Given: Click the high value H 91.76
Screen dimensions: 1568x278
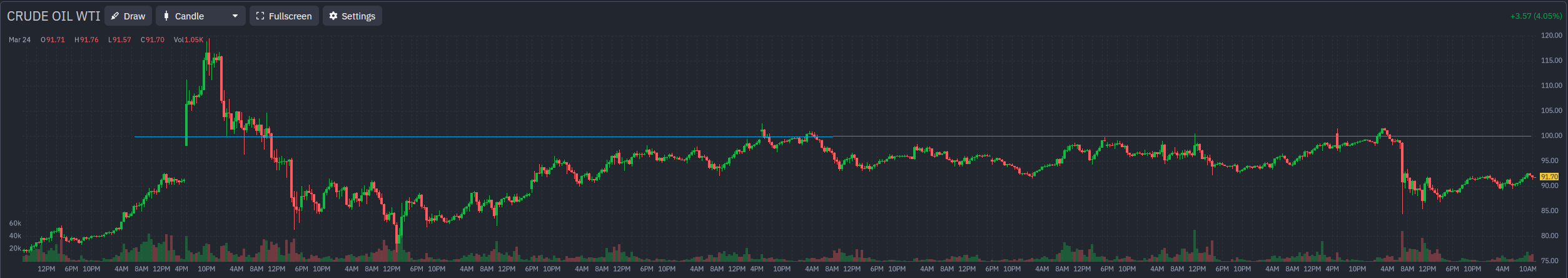Looking at the screenshot, I should 86,39.
